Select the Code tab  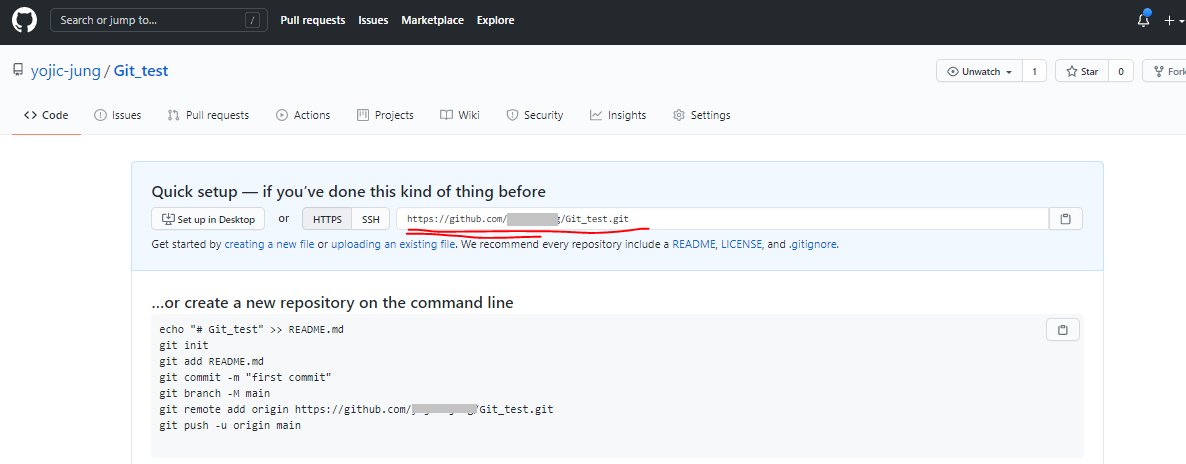coord(46,115)
